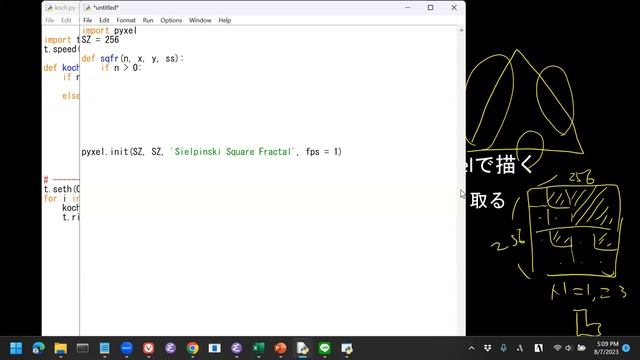The image size is (640, 360).
Task: Open PowerPoint from the taskbar
Action: point(280,348)
